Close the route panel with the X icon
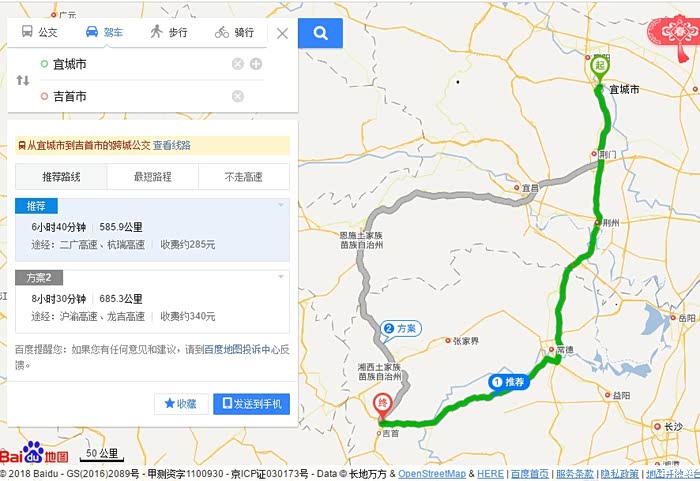 click(282, 33)
